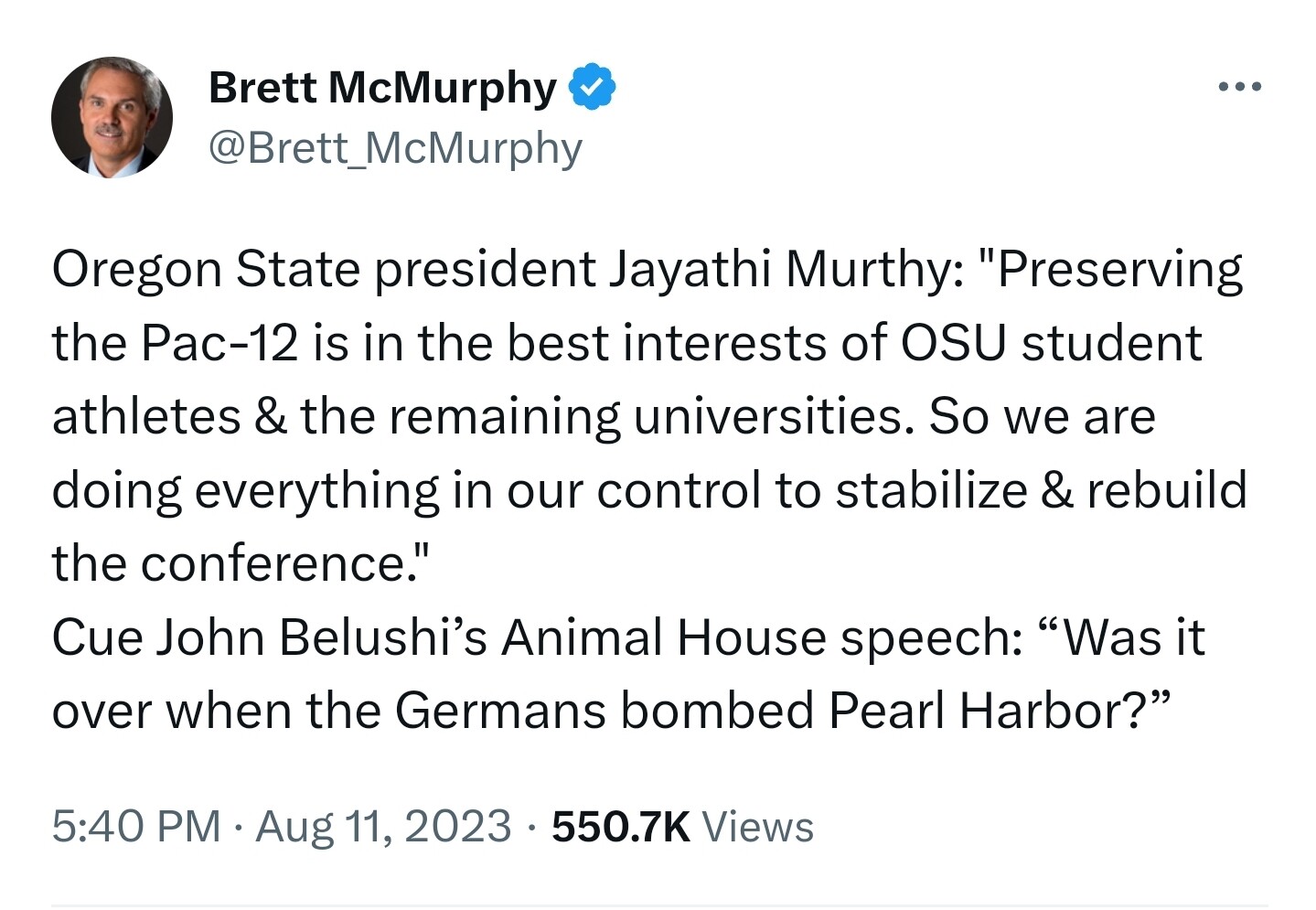Image resolution: width=1316 pixels, height=910 pixels.
Task: Click the Views label
Action: tap(757, 826)
